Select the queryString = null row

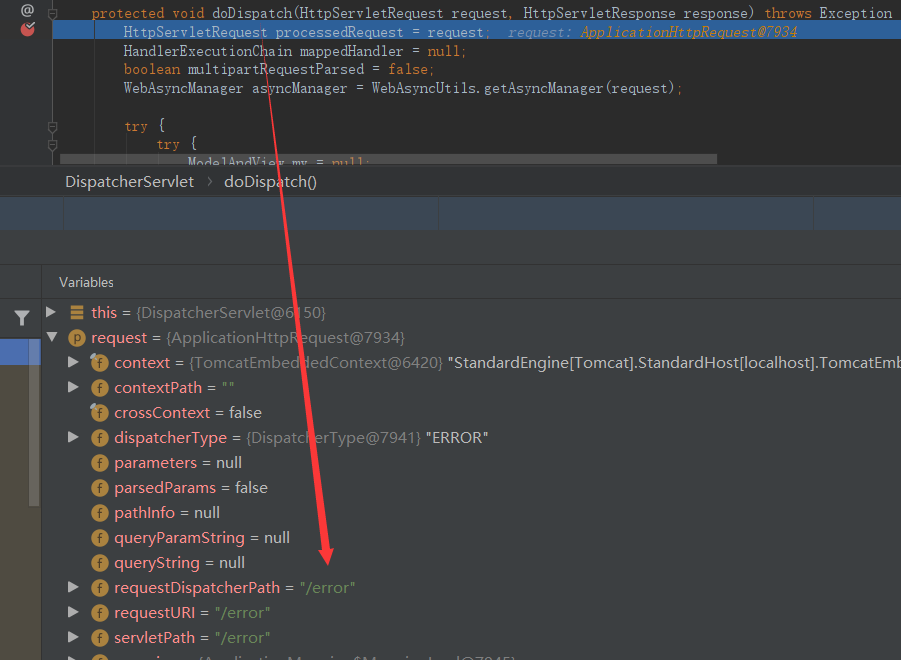pos(471,563)
